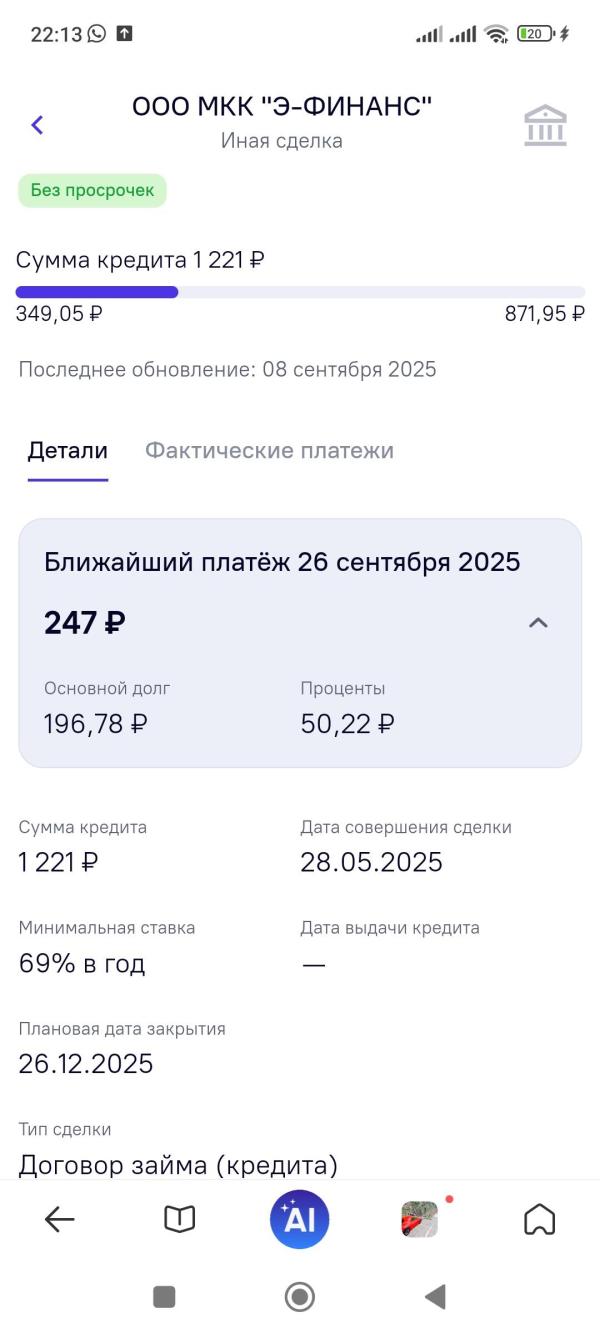Go back with the purple chevron
Image resolution: width=600 pixels, height=1332 pixels.
(x=37, y=125)
